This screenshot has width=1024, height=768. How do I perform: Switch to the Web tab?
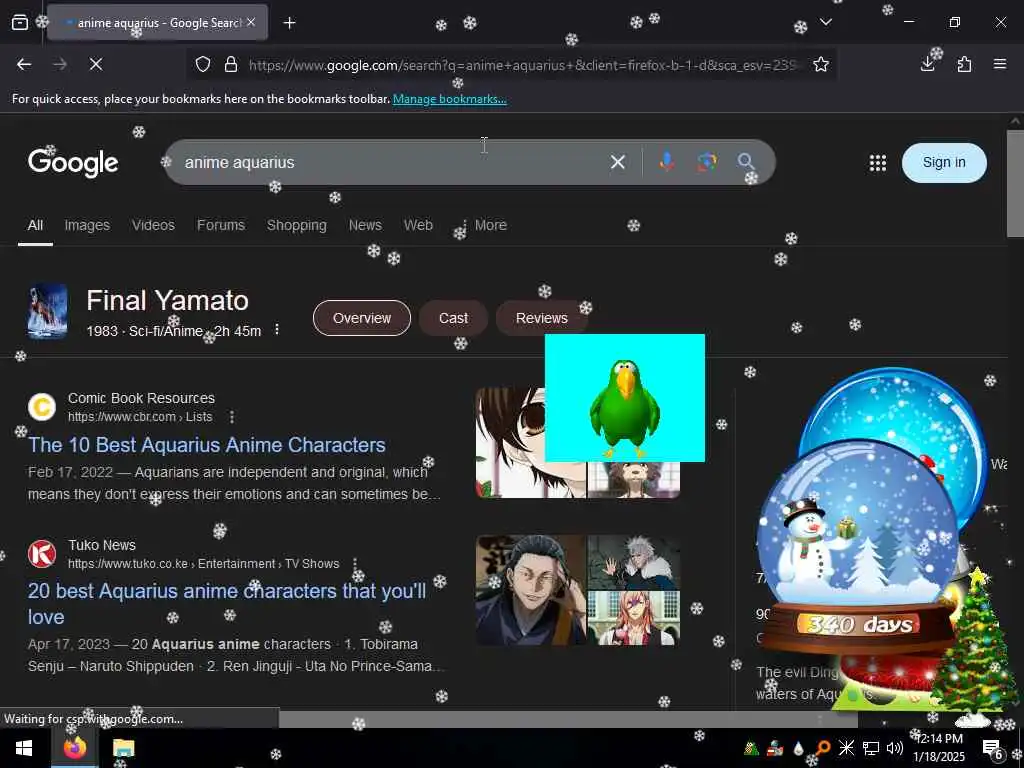(x=418, y=225)
